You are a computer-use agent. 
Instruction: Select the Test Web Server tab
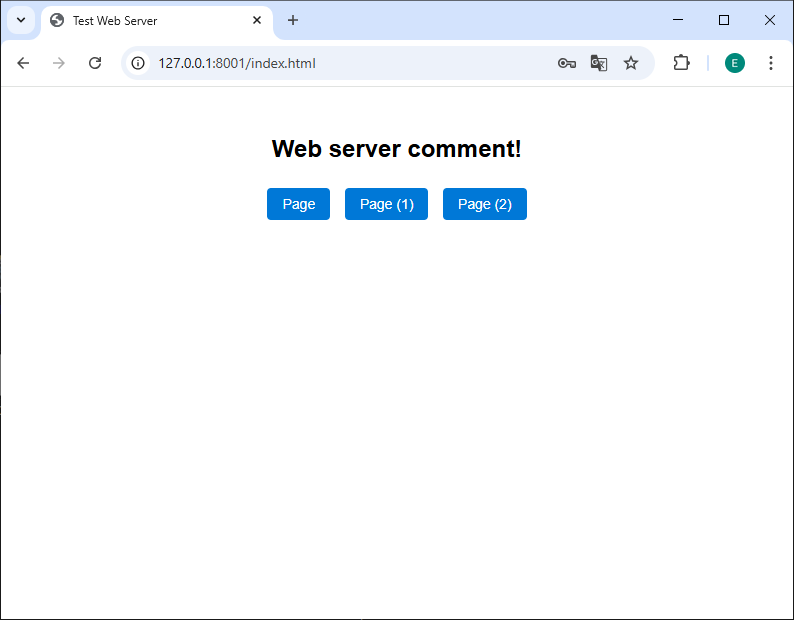tap(150, 21)
